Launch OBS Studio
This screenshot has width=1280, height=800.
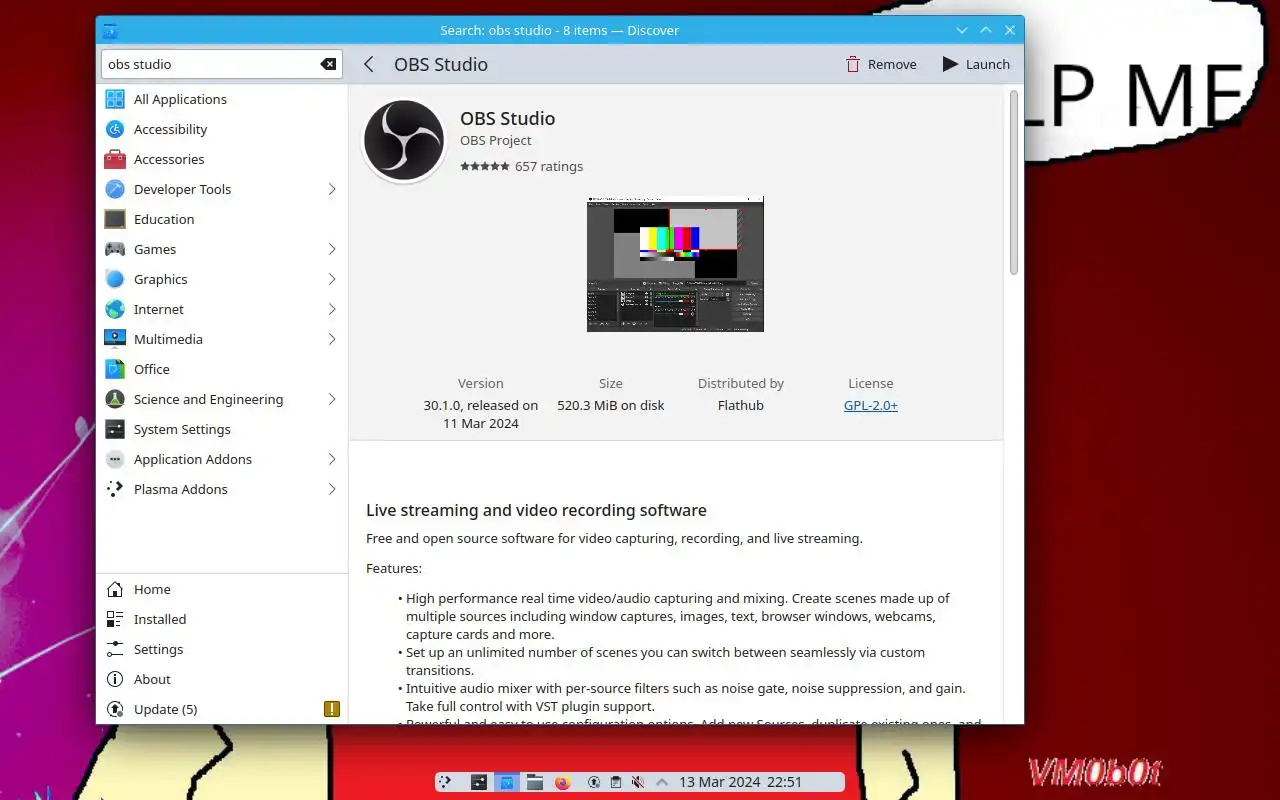click(x=976, y=64)
